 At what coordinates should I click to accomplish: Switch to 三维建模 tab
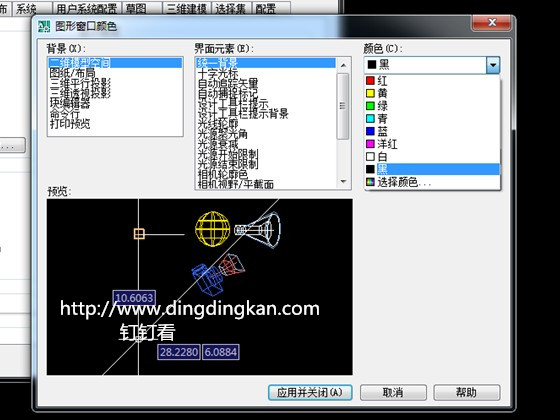point(186,9)
